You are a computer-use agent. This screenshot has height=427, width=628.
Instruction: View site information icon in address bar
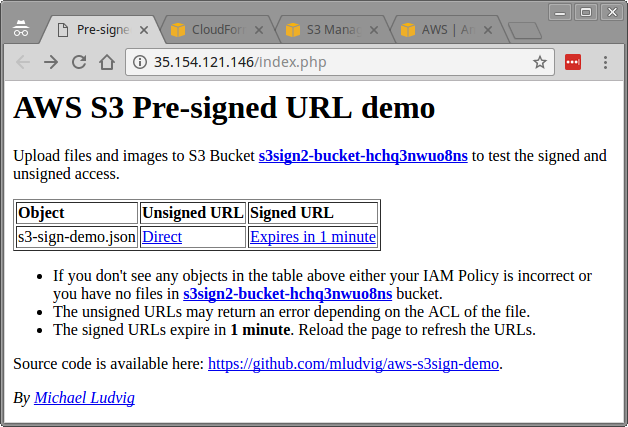pyautogui.click(x=139, y=62)
